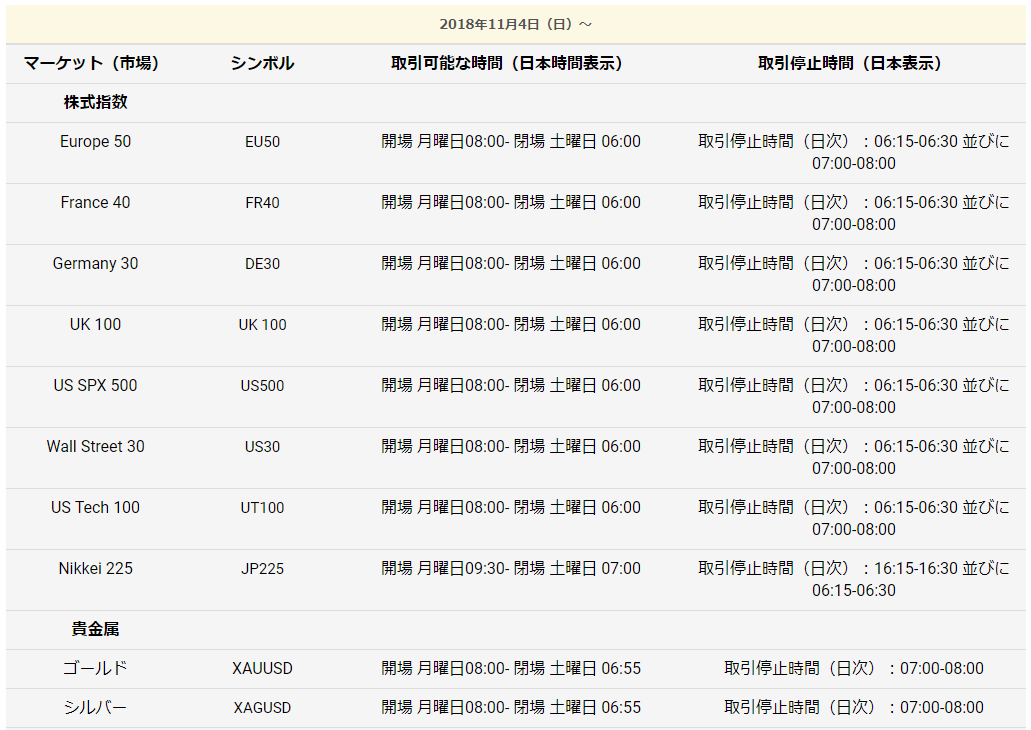Click the 2018年11月4日（日）～ date header
Image resolution: width=1031 pixels, height=730 pixels.
(x=516, y=24)
